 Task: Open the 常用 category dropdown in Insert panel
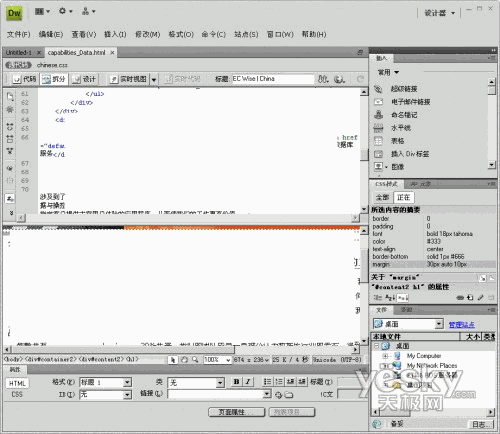coord(388,72)
